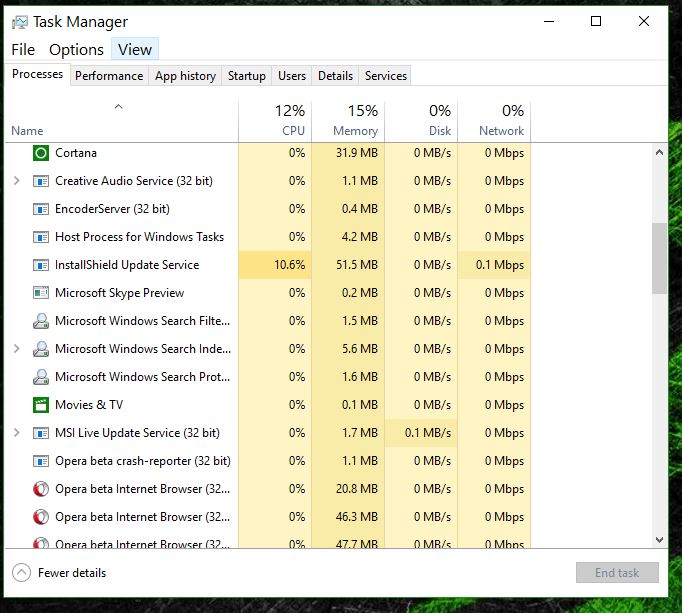
Task: Click the Cortana circle icon
Action: click(41, 153)
